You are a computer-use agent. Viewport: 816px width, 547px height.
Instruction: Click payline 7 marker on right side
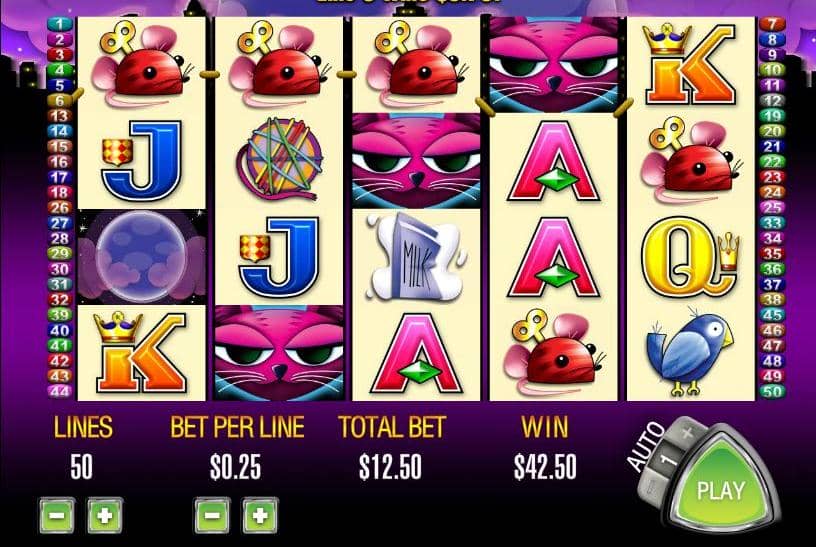coord(772,24)
